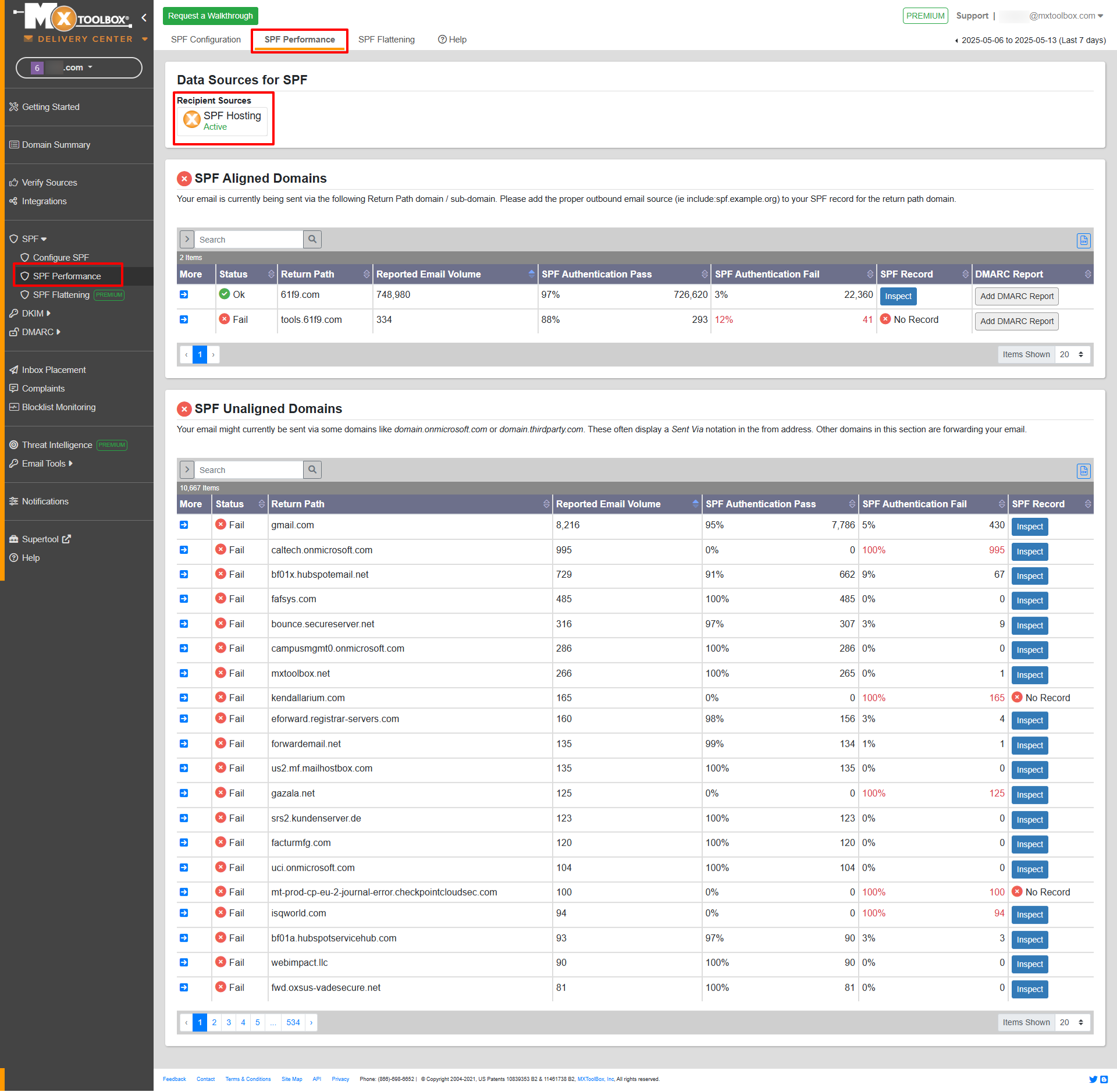Open Threat Intelligence in the sidebar

(57, 444)
